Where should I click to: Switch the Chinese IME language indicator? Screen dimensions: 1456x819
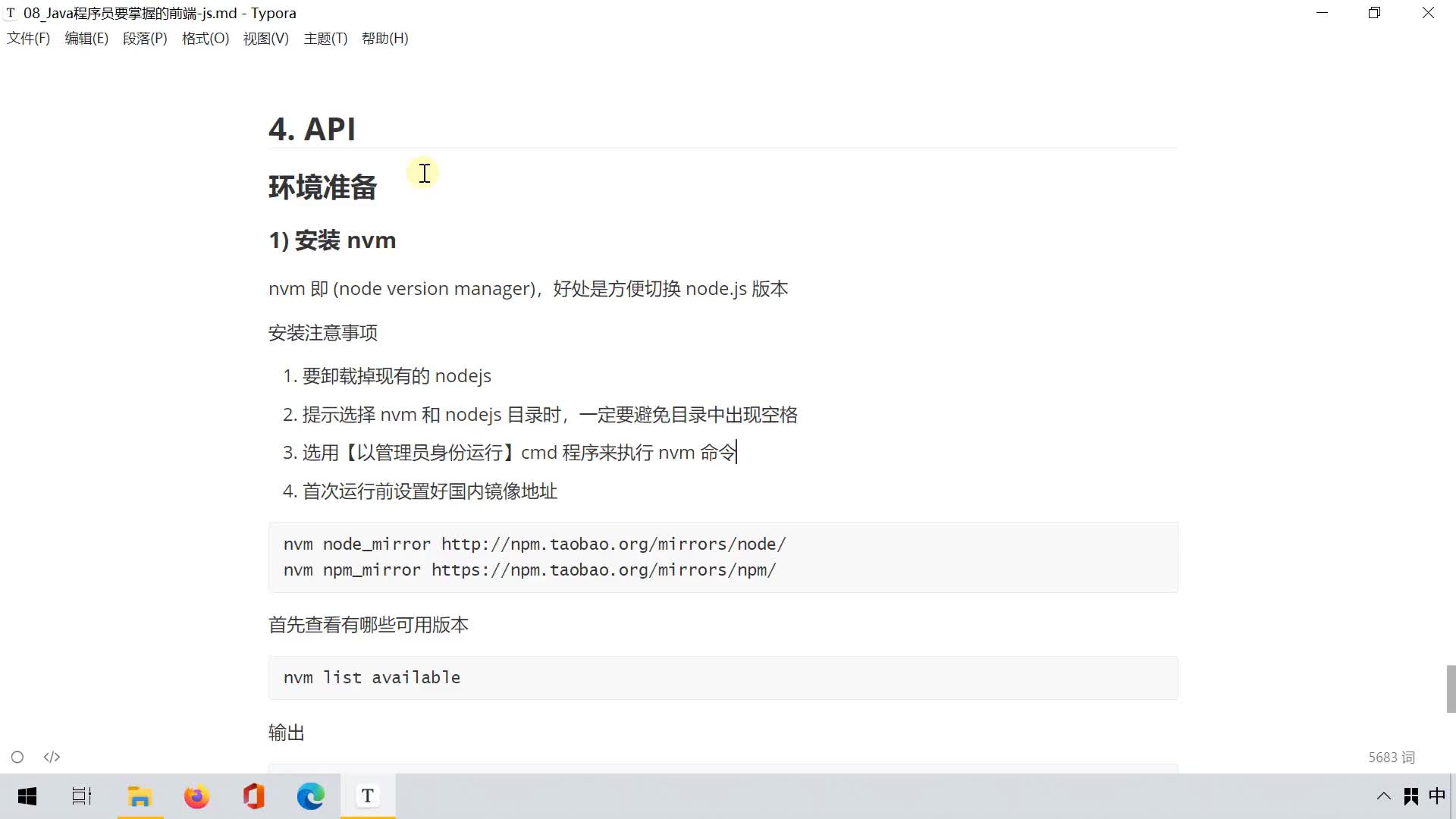pos(1437,796)
